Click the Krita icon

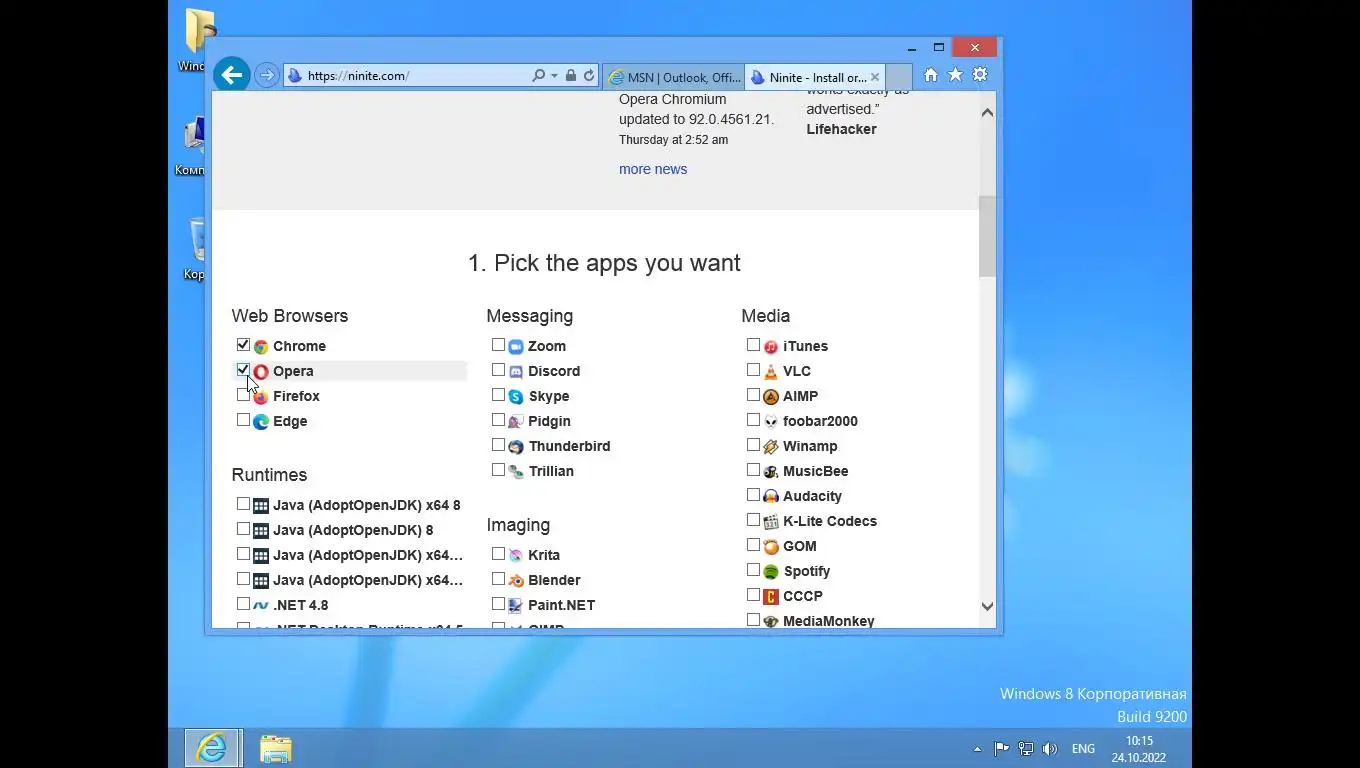point(516,556)
